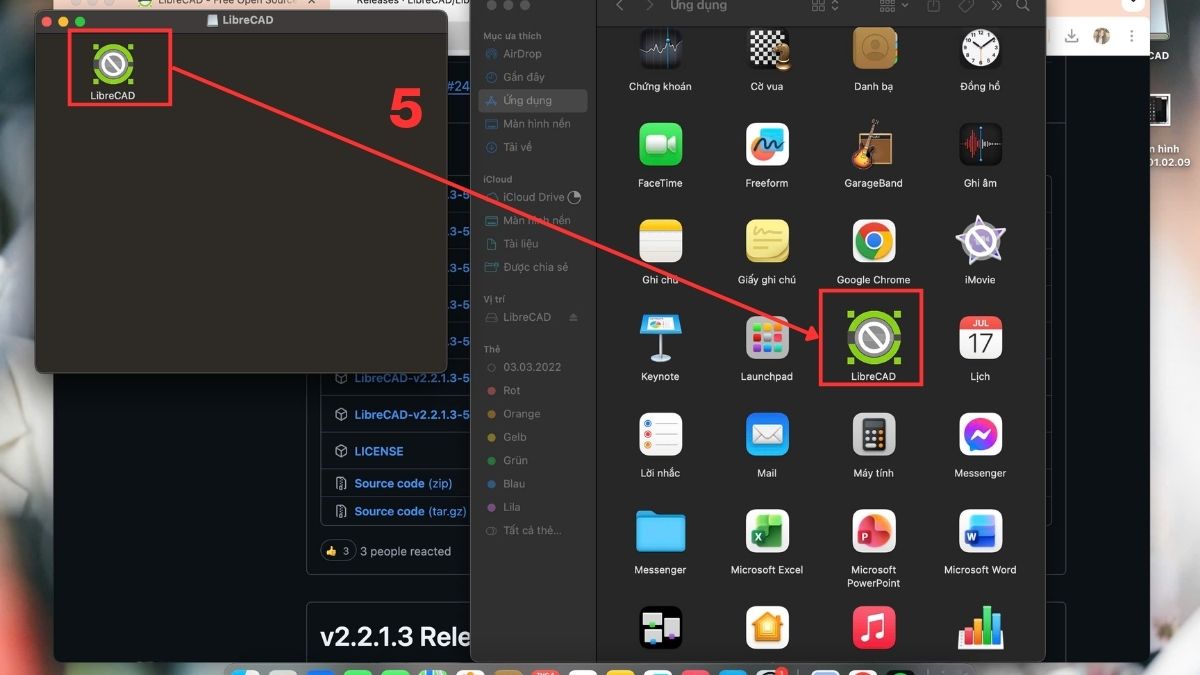Select the iMovie app icon
Viewport: 1200px width, 675px height.
tap(980, 241)
